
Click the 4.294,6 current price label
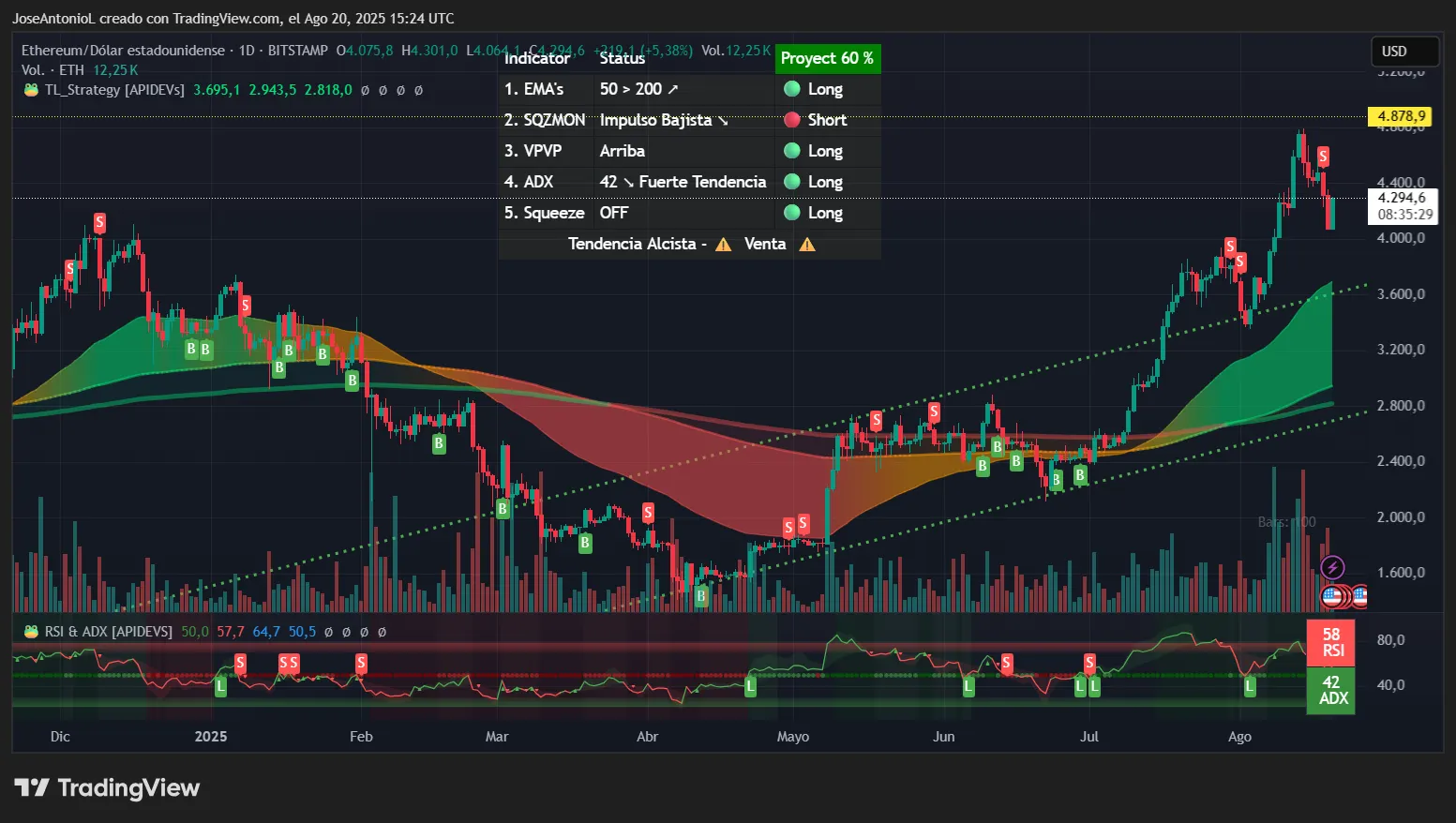pyautogui.click(x=1401, y=197)
